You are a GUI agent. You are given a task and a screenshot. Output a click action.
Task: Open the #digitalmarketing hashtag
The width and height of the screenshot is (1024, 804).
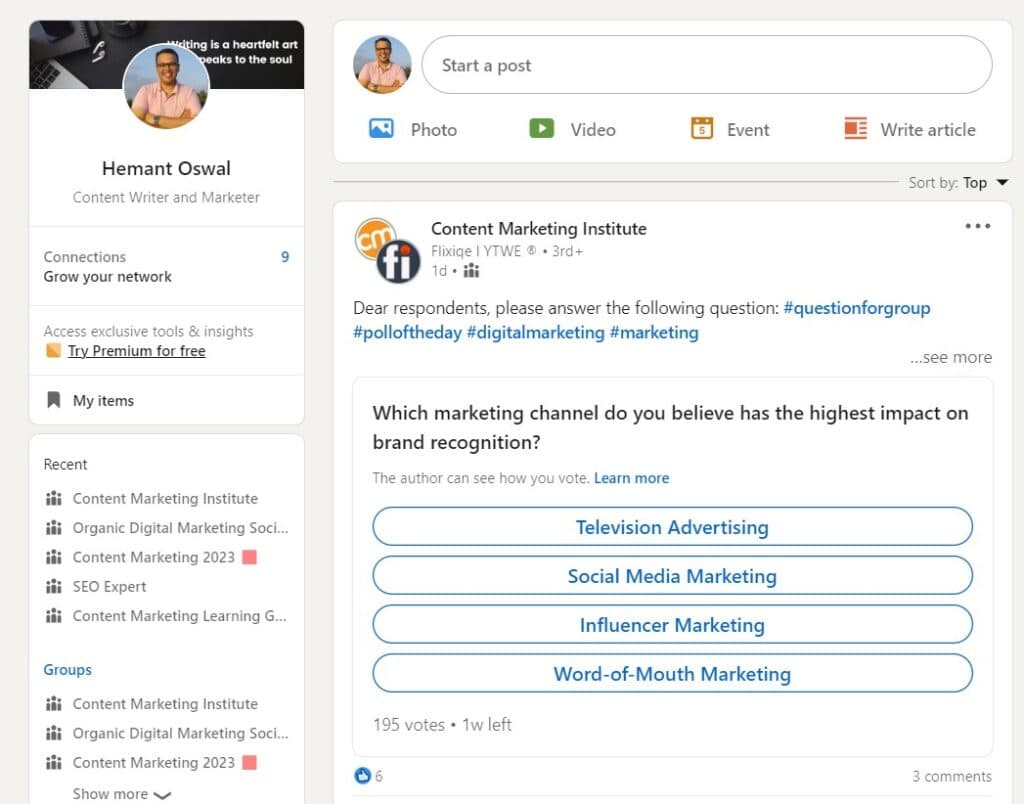[x=536, y=332]
